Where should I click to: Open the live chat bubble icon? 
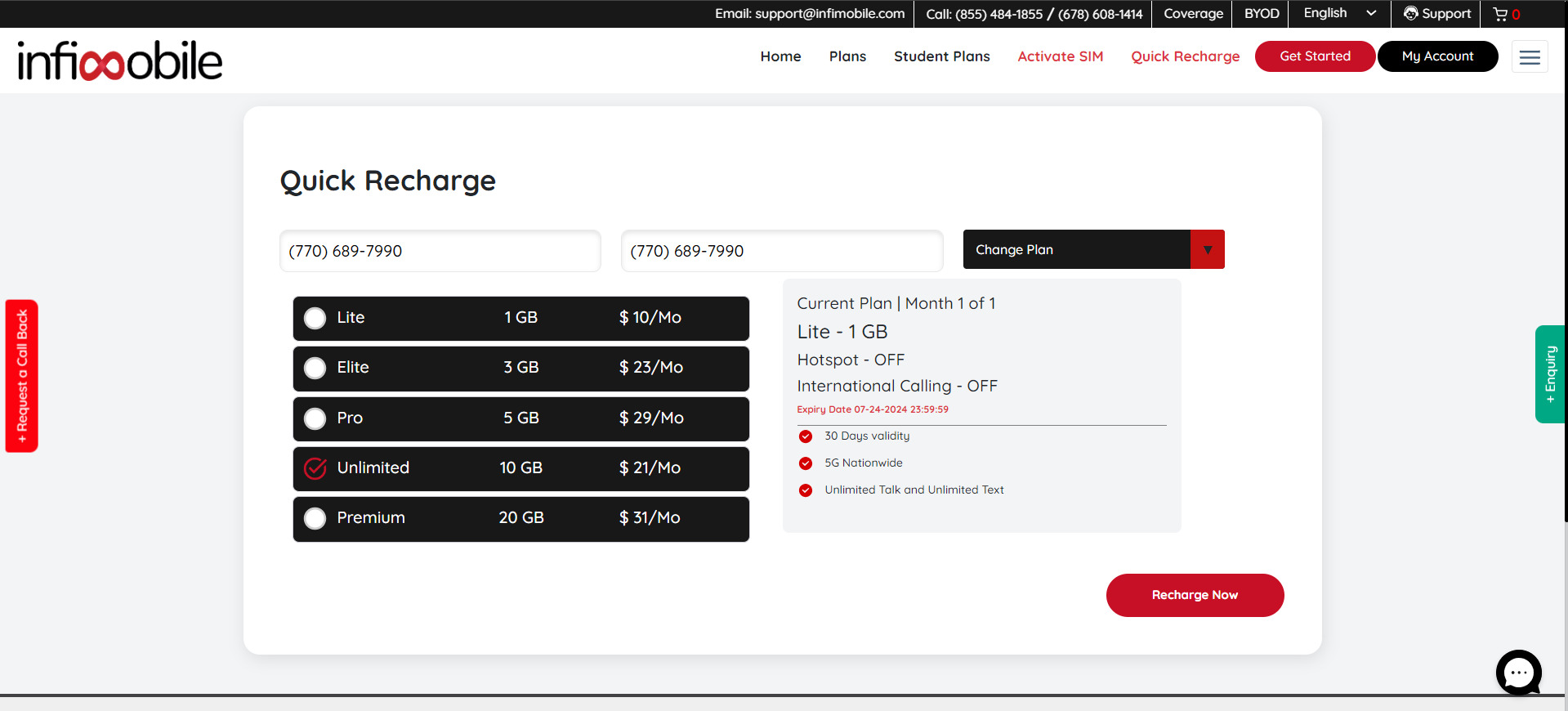[1518, 673]
